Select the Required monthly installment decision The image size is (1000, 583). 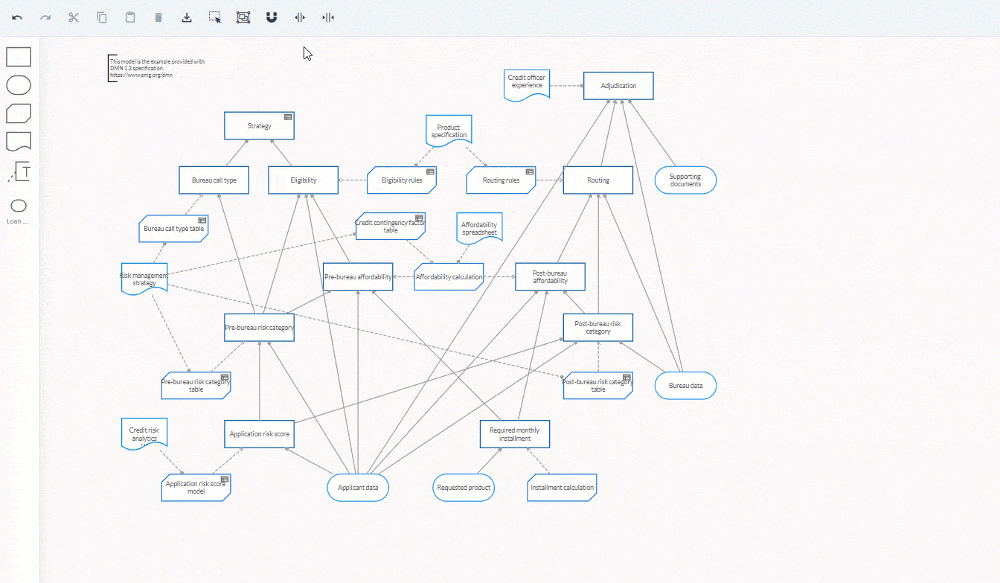[x=515, y=434]
